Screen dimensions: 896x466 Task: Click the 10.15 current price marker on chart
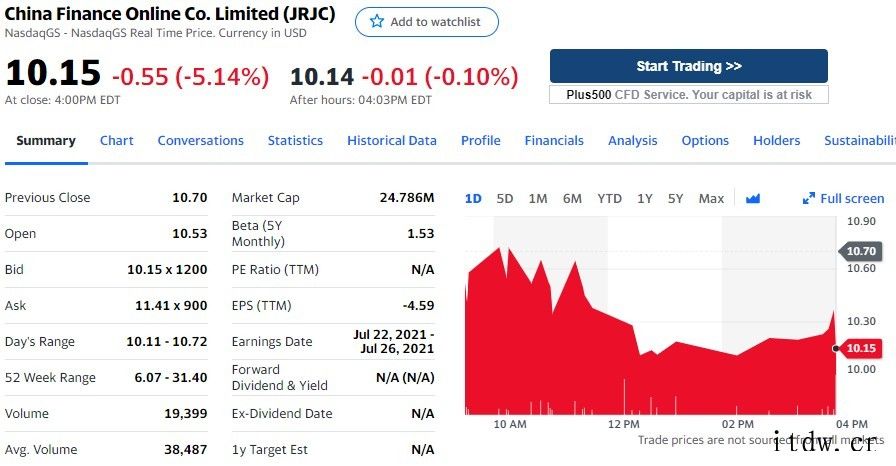859,348
